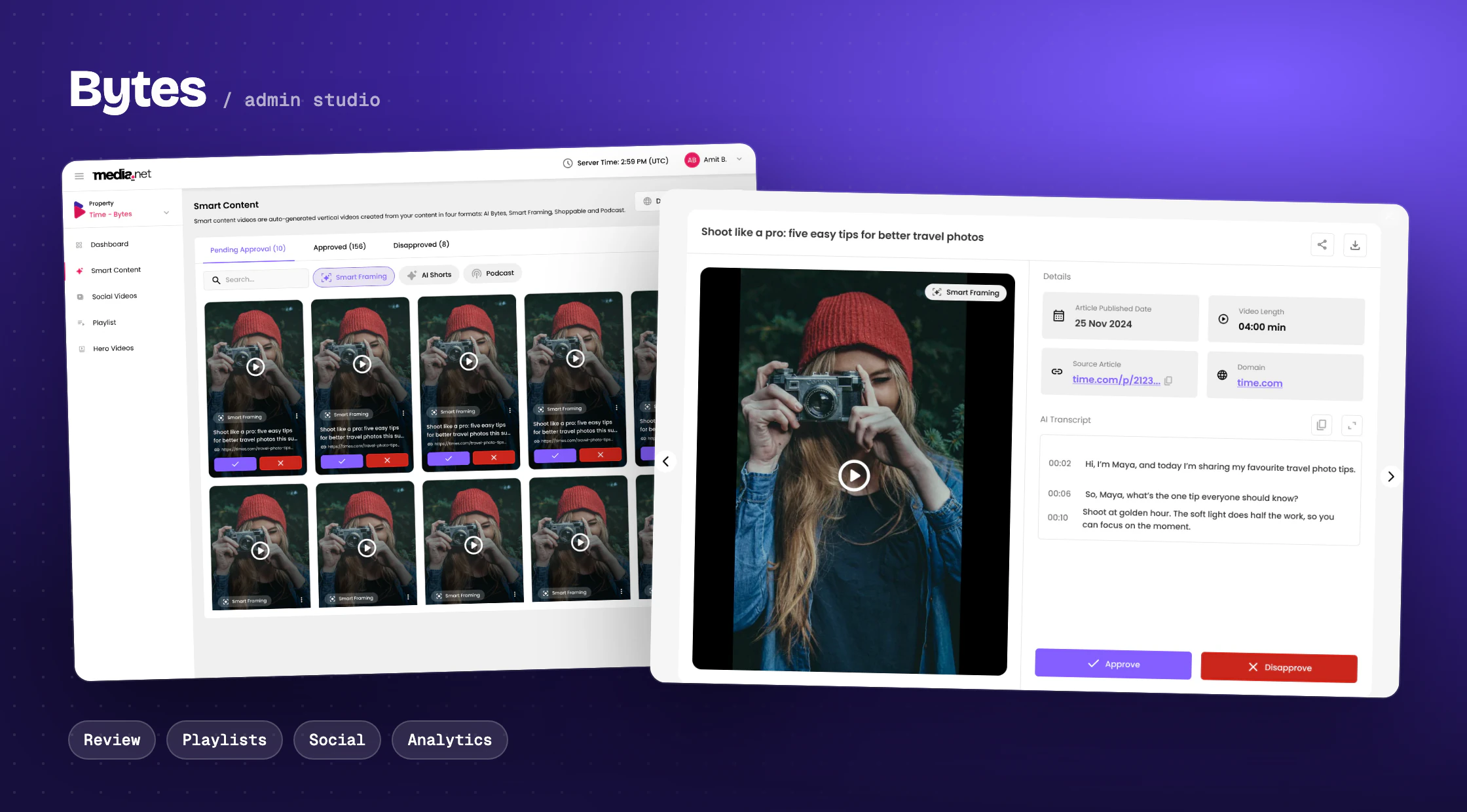Approve the second video card with checkmark
The width and height of the screenshot is (1467, 812).
(x=342, y=461)
